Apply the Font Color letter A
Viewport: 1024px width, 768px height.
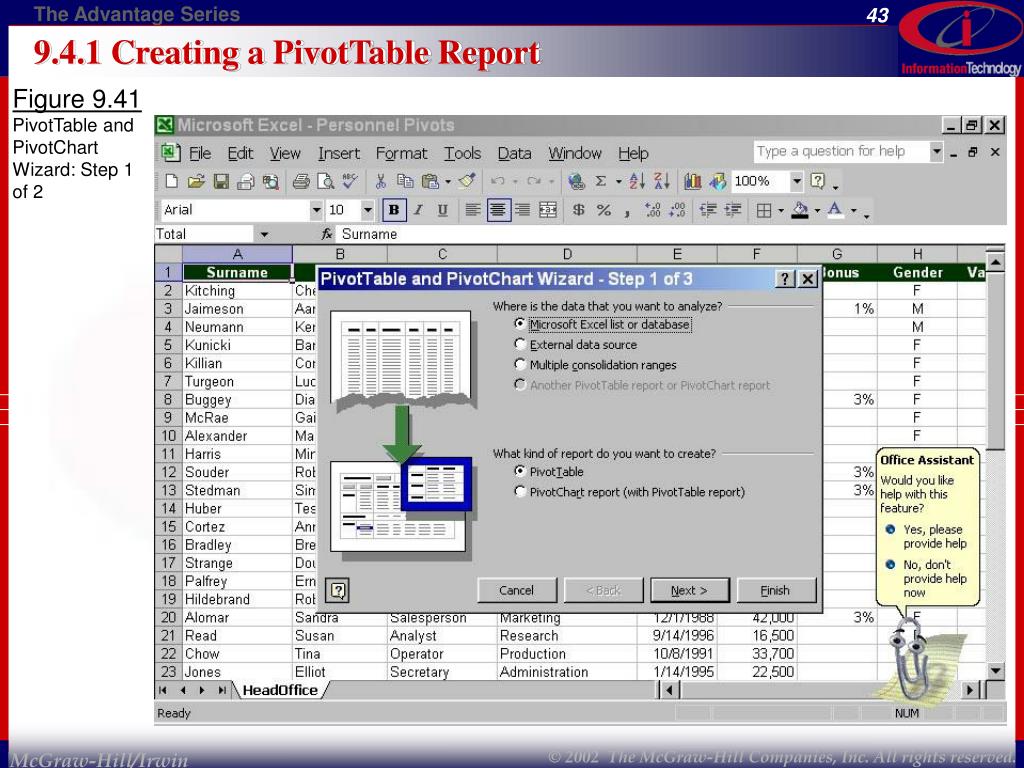pos(835,210)
